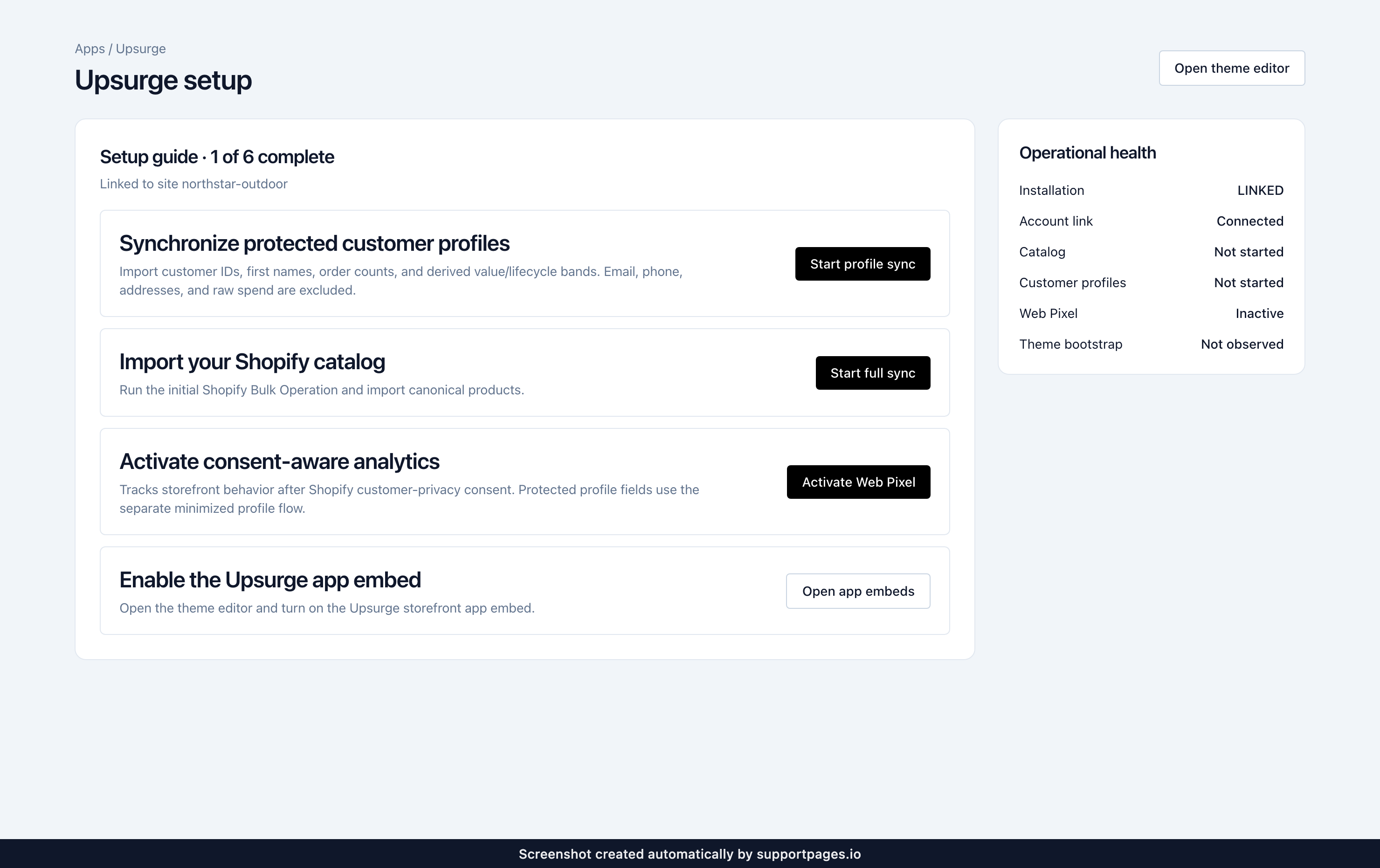Click the LINKED installation status
1380x868 pixels.
click(1260, 190)
